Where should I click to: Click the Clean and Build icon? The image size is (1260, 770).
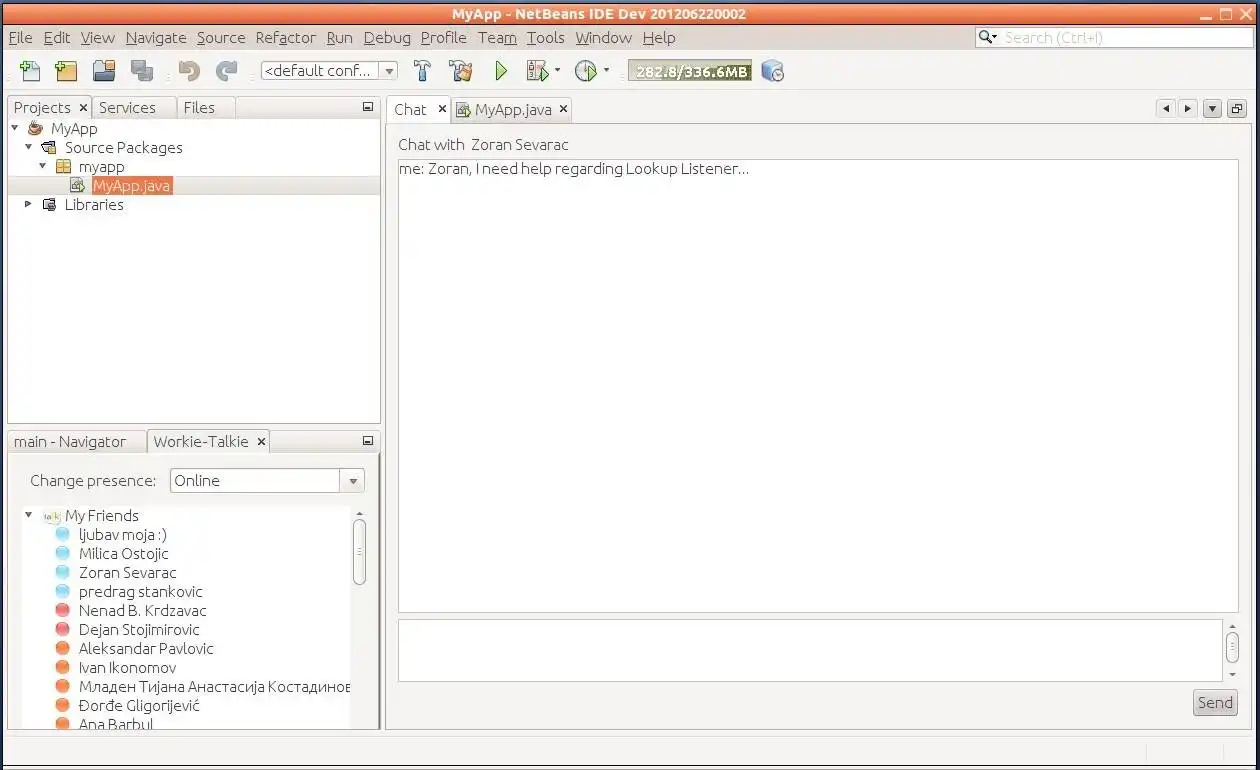coord(460,71)
